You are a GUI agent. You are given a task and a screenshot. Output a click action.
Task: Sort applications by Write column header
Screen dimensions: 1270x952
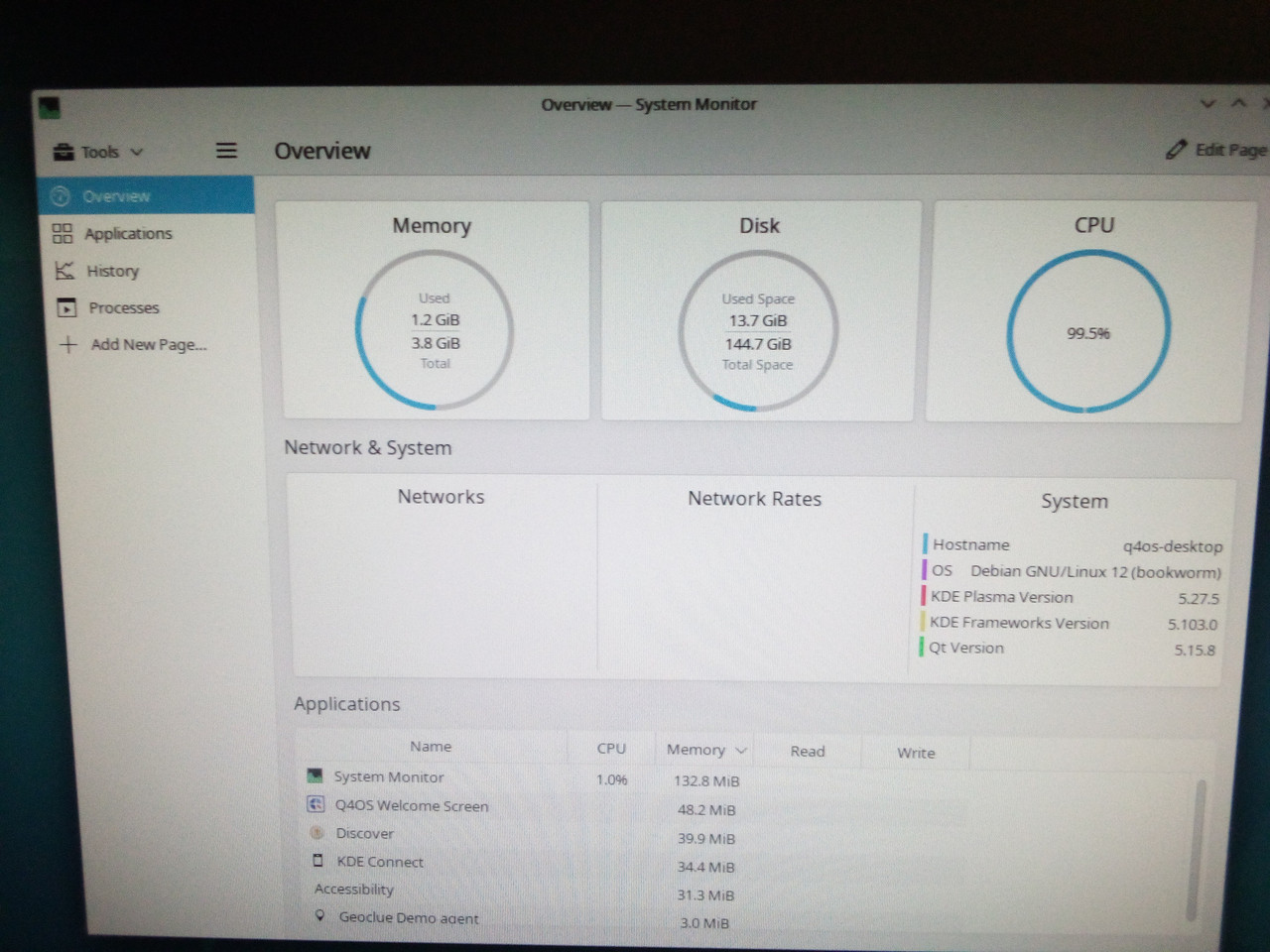[916, 753]
